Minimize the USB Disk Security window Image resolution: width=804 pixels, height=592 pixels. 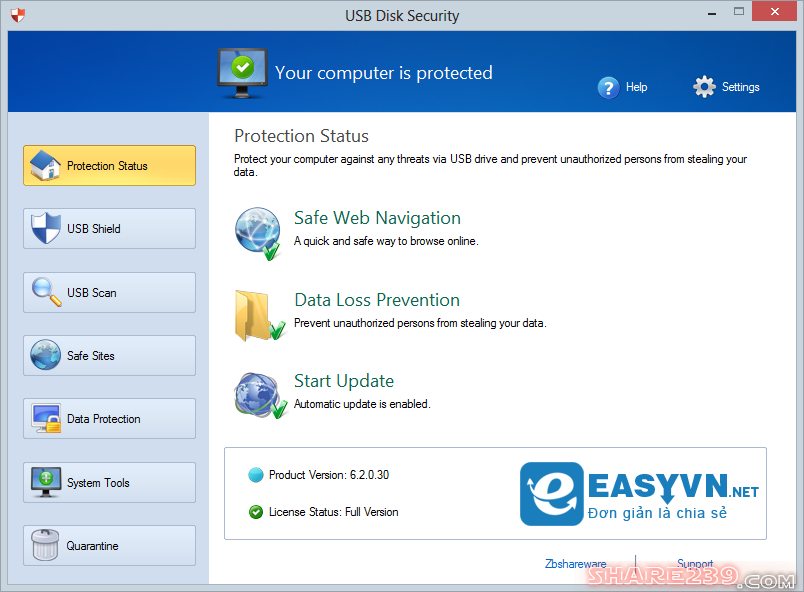(x=712, y=12)
